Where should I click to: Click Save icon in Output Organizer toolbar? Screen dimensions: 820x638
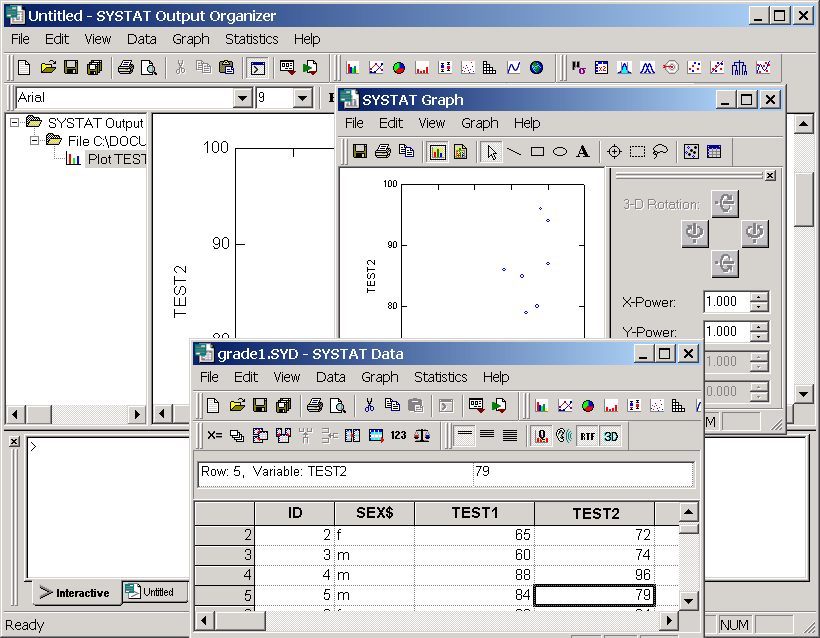tap(71, 67)
